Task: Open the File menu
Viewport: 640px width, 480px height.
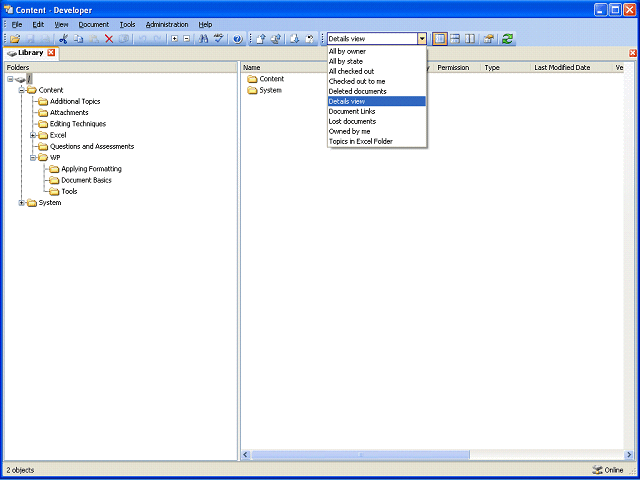Action: (x=17, y=24)
